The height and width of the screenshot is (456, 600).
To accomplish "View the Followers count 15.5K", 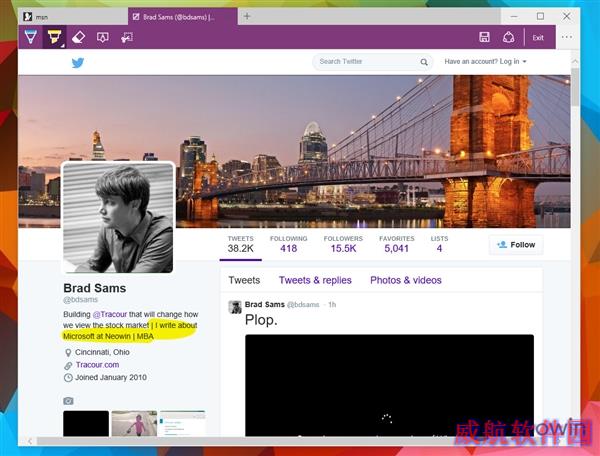I will pyautogui.click(x=343, y=244).
